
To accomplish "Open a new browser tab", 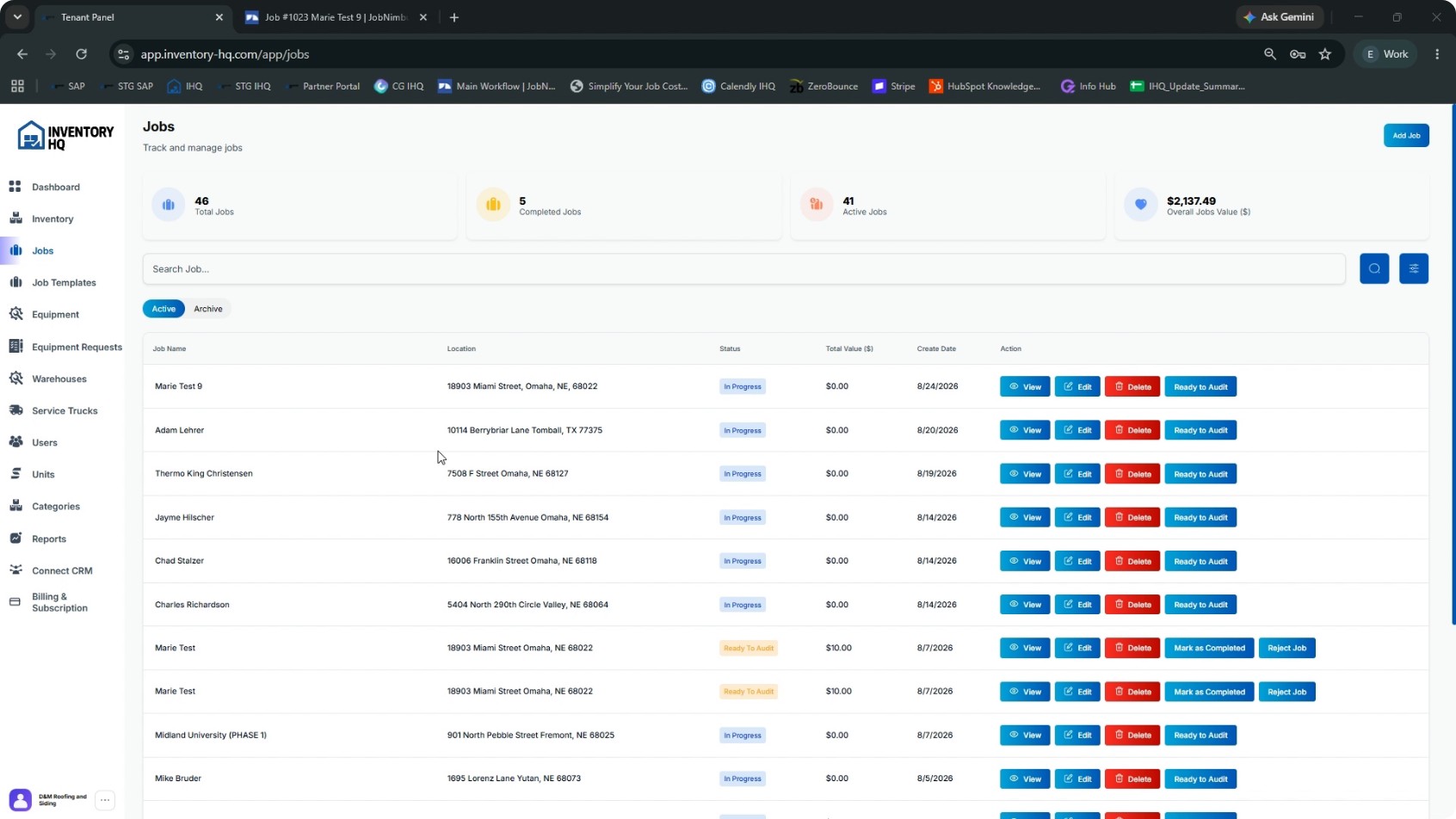I will tap(454, 17).
